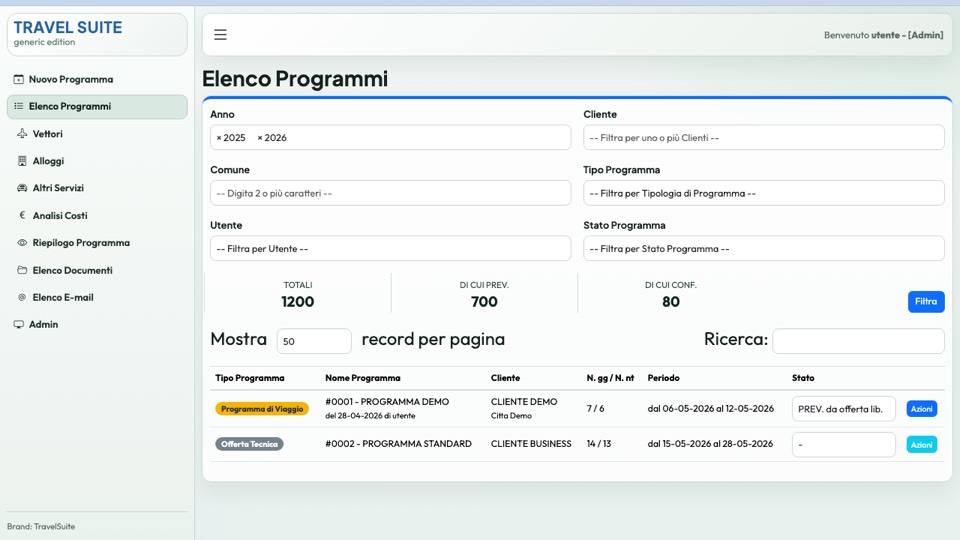The width and height of the screenshot is (960, 540).
Task: Open the Admin menu item
Action: pyautogui.click(x=97, y=324)
